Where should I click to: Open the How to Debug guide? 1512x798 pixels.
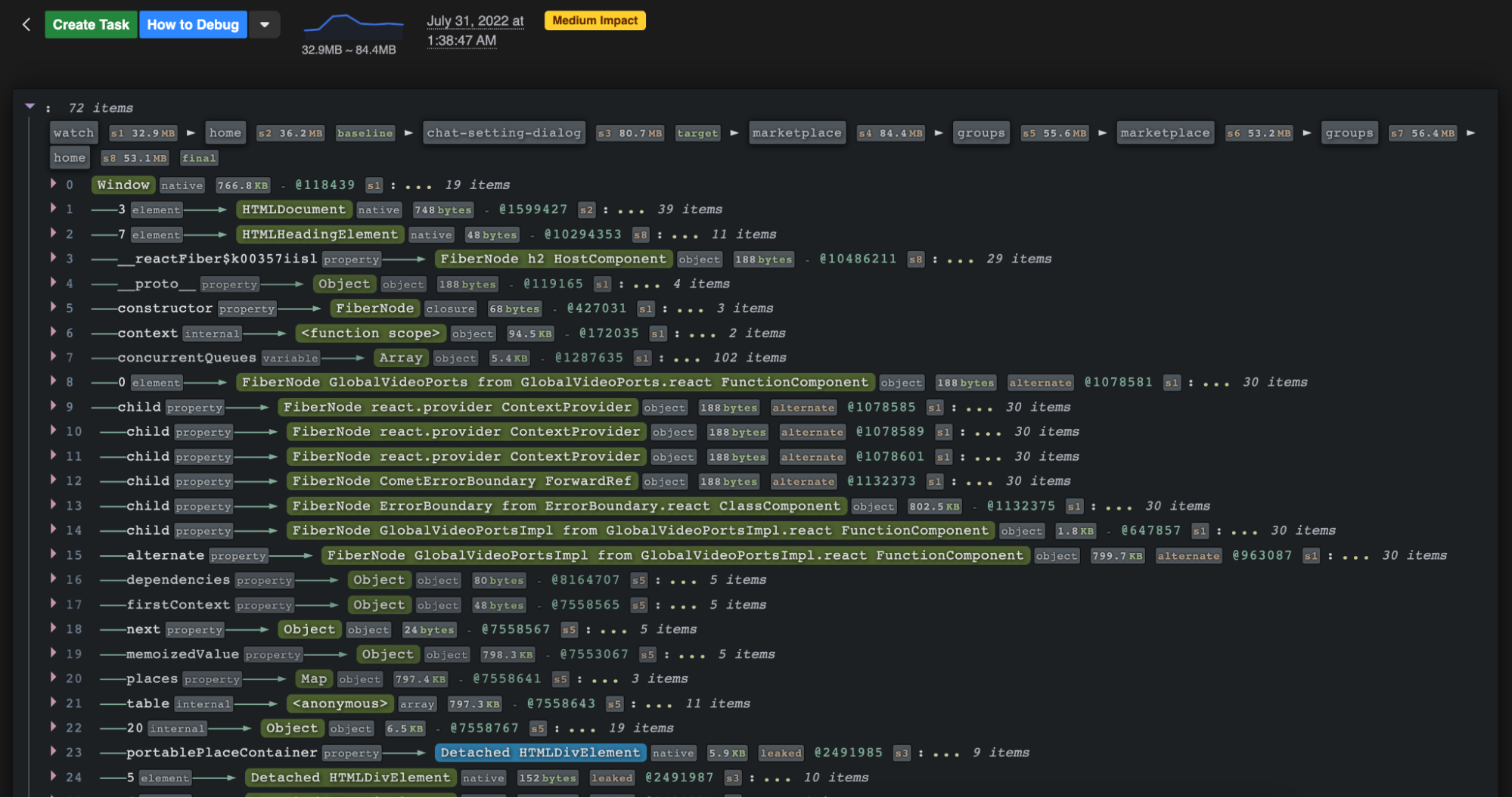pos(193,24)
